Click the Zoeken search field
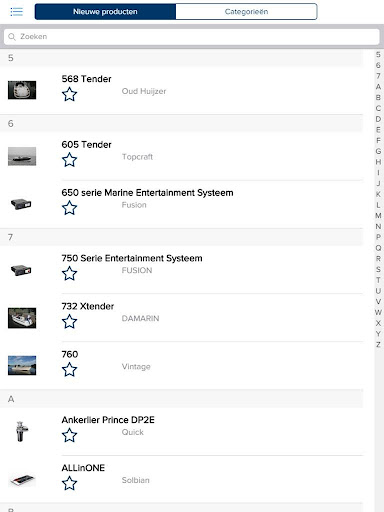The image size is (384, 512). [192, 37]
